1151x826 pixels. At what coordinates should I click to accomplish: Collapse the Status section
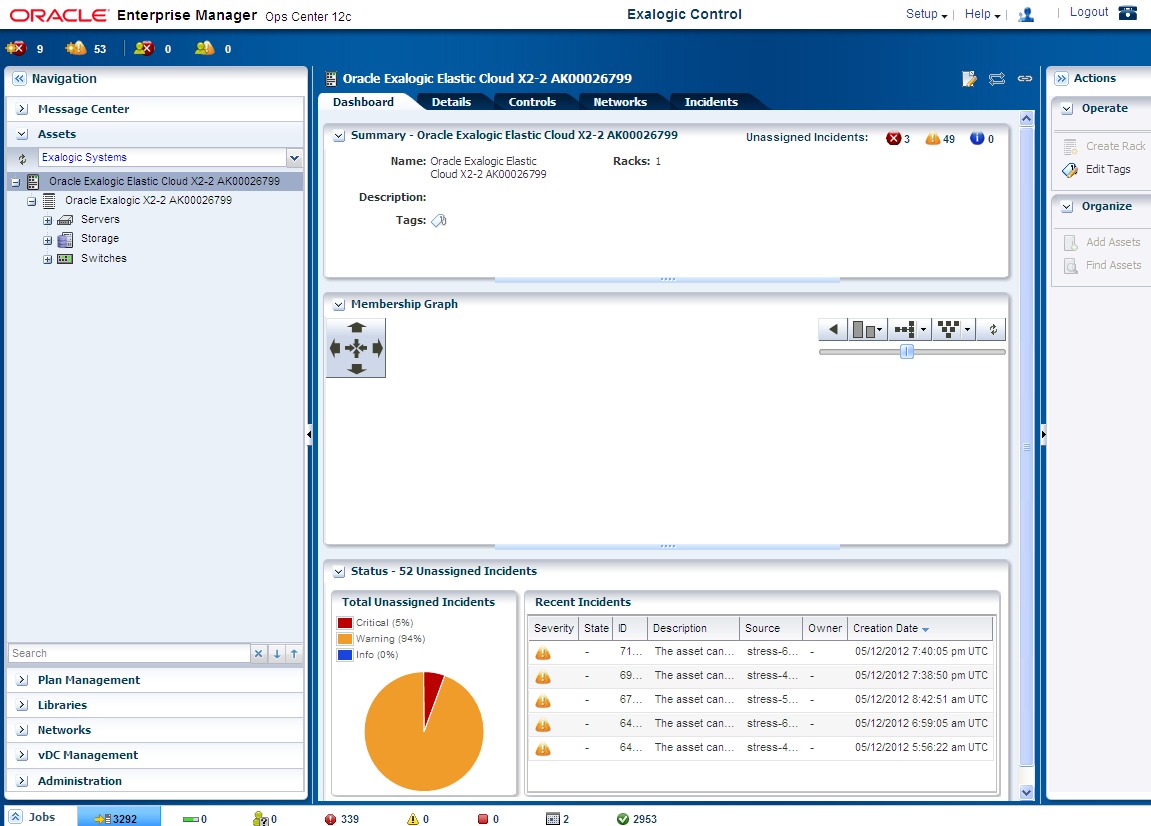tap(339, 572)
